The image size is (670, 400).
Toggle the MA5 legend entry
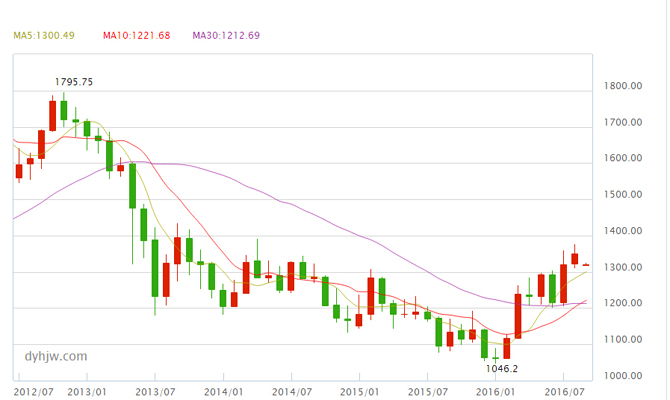(x=43, y=36)
